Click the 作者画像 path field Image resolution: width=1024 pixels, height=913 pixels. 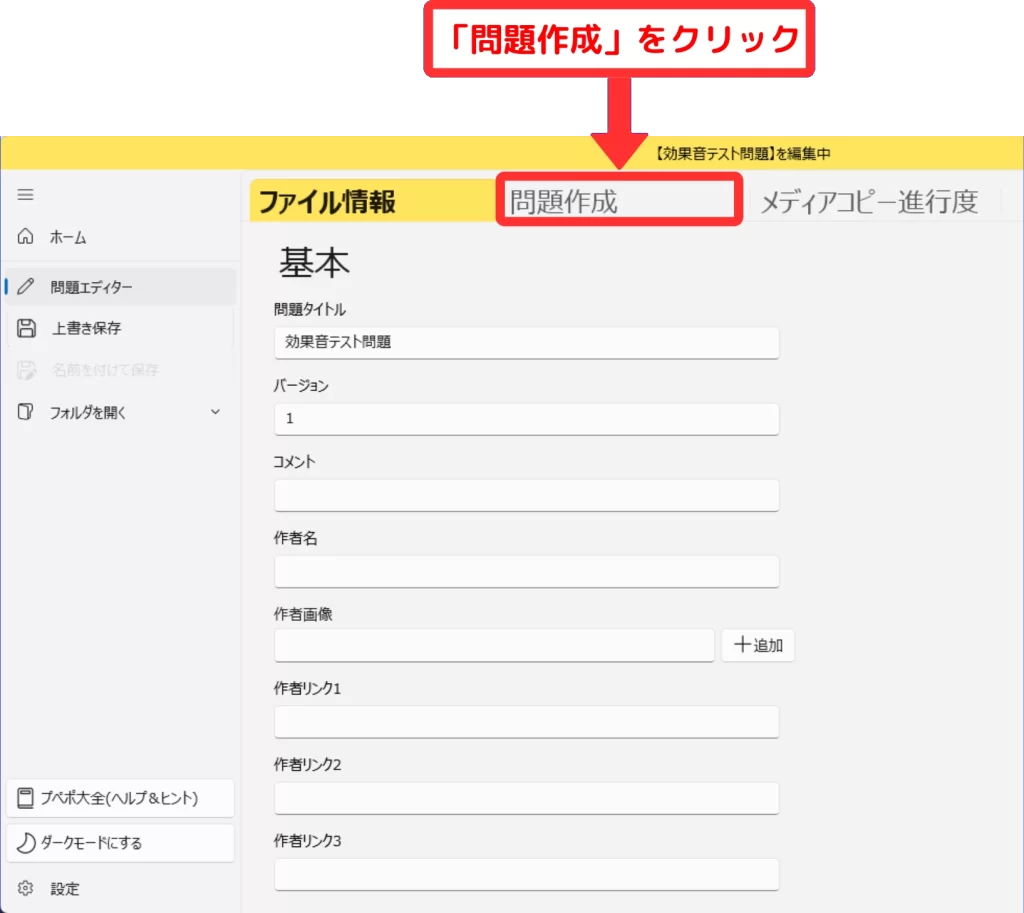(x=494, y=646)
